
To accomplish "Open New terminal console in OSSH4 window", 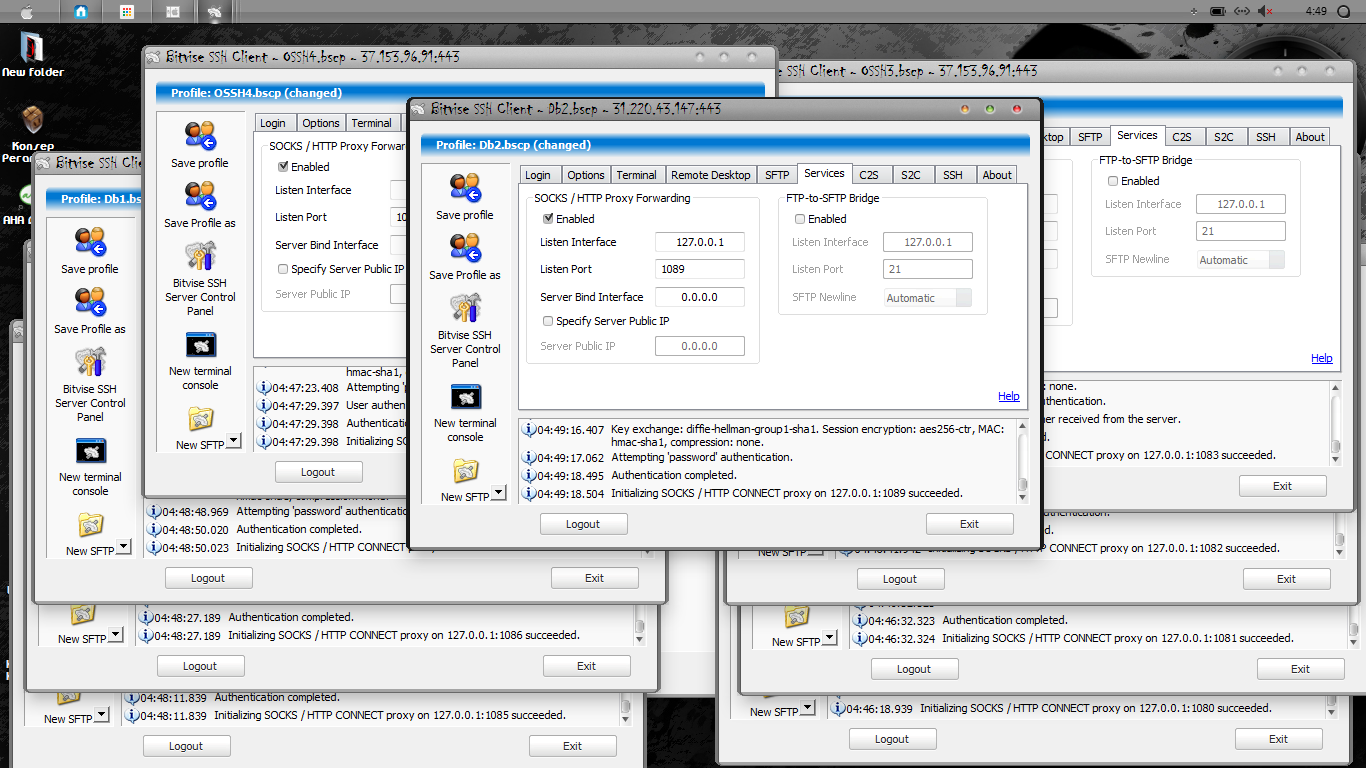I will pos(200,345).
